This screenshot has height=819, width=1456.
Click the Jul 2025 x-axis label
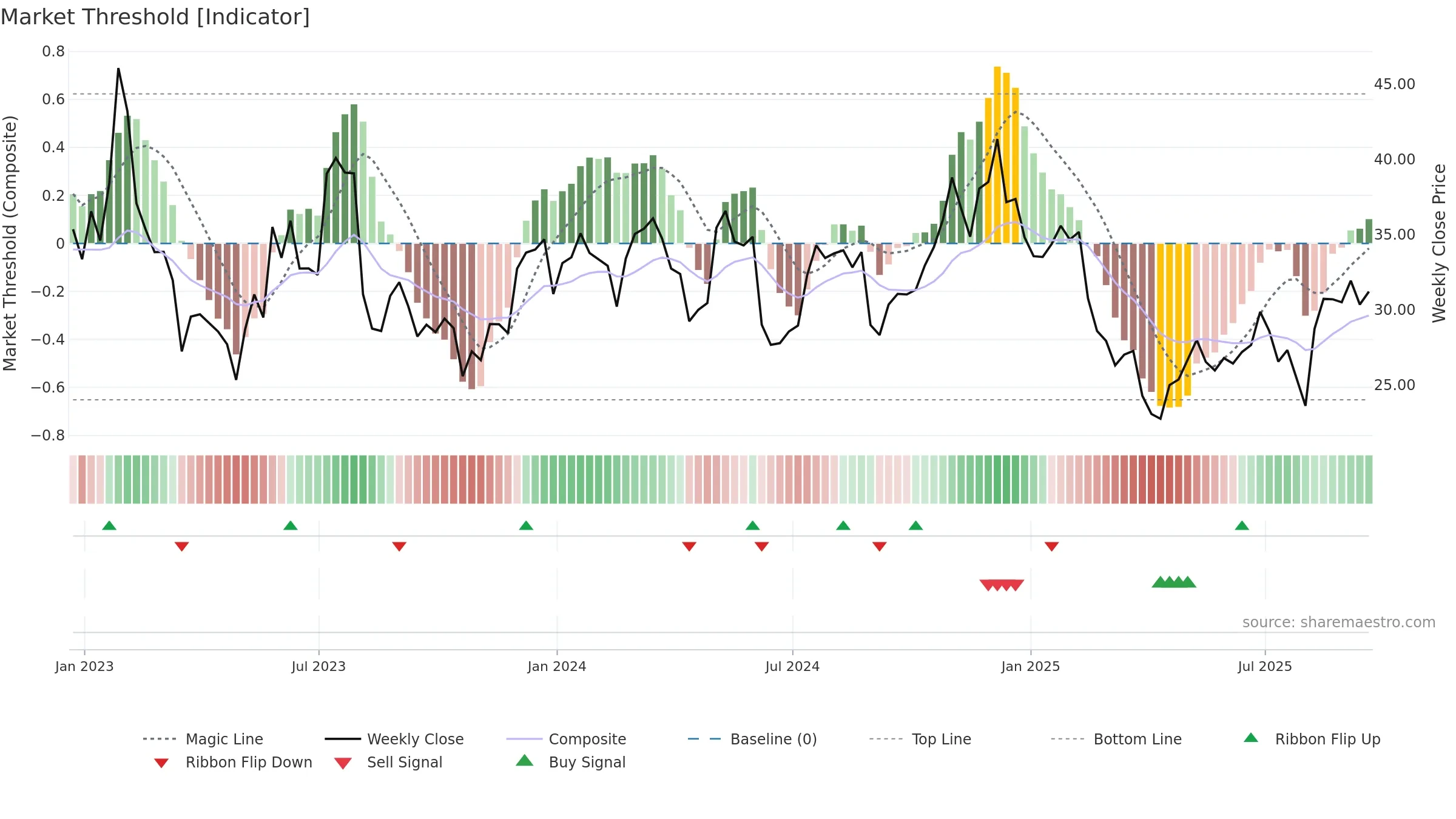[1265, 666]
